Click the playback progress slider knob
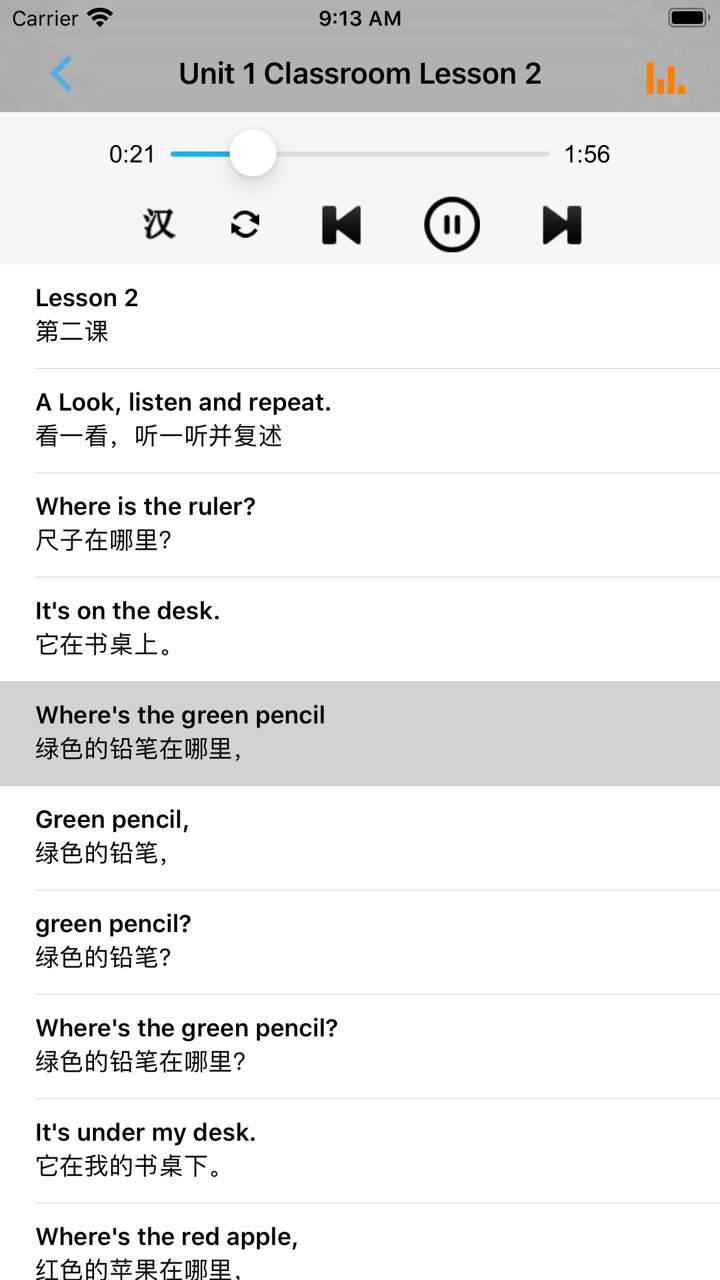 click(253, 153)
